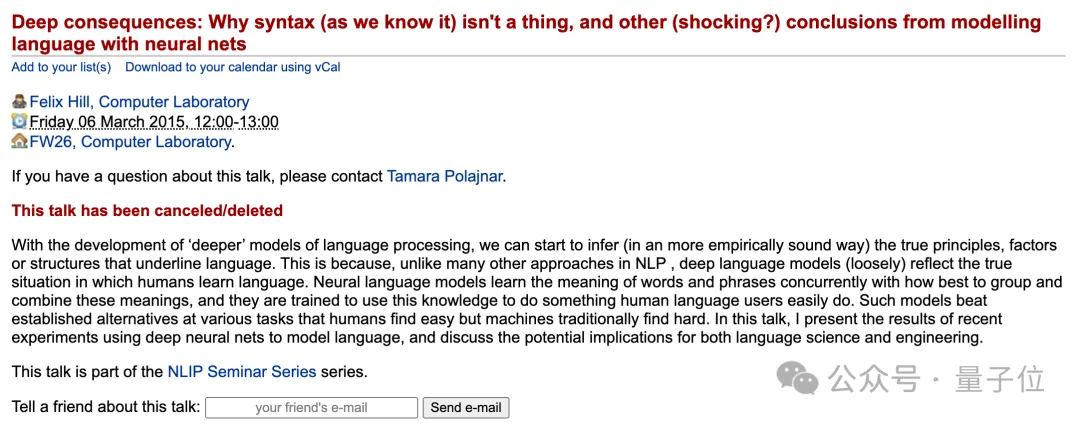Click the 'This talk has been canceled/deleted' notice
The height and width of the screenshot is (423, 1080).
tap(147, 210)
